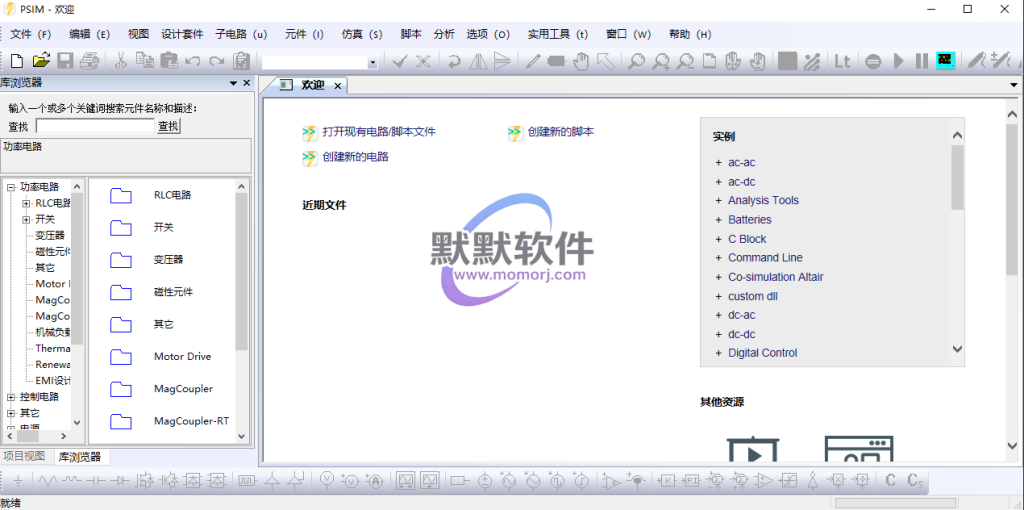Select the Label tool icon
This screenshot has width=1024, height=510.
(x=556, y=61)
